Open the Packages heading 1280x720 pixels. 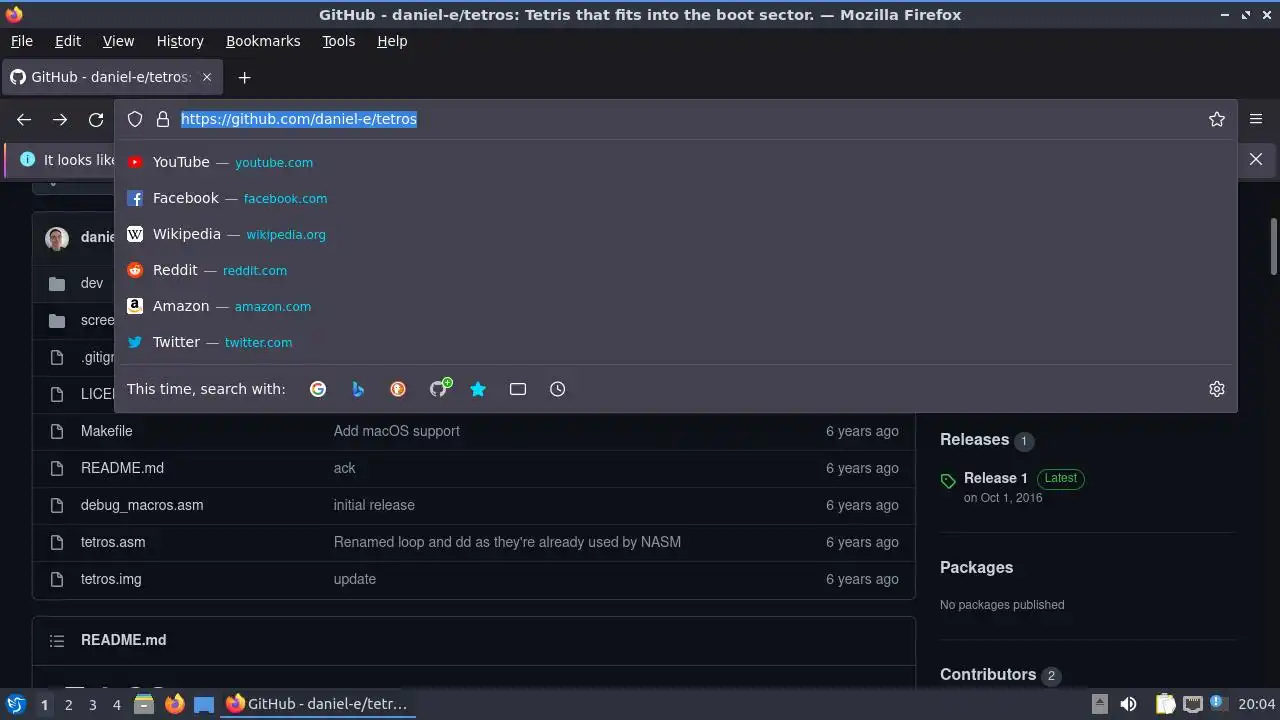pos(976,567)
